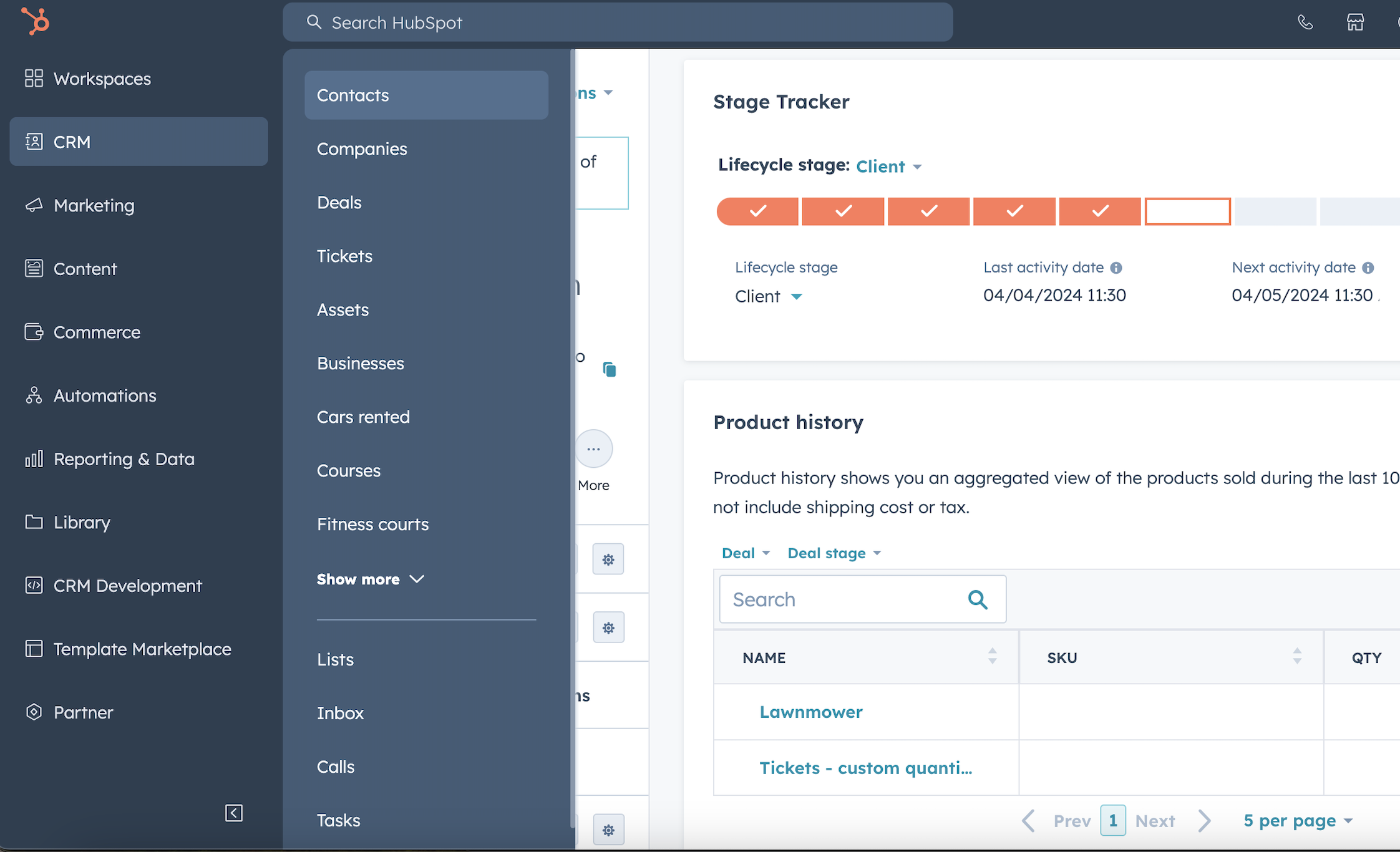Expand Show more CRM objects
Viewport: 1400px width, 852px height.
[370, 579]
